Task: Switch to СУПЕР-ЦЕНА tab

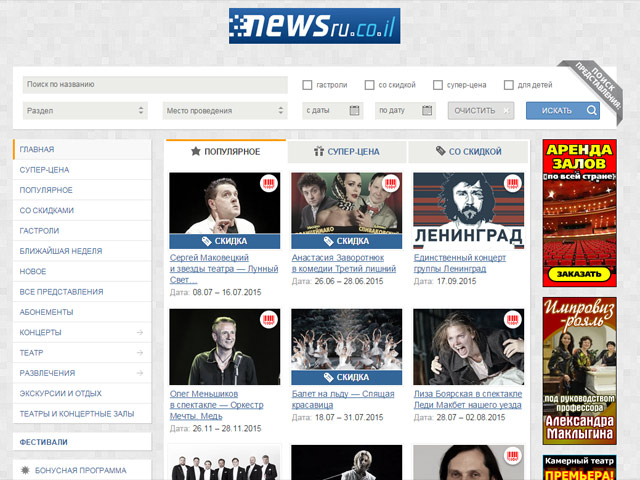Action: pyautogui.click(x=347, y=152)
